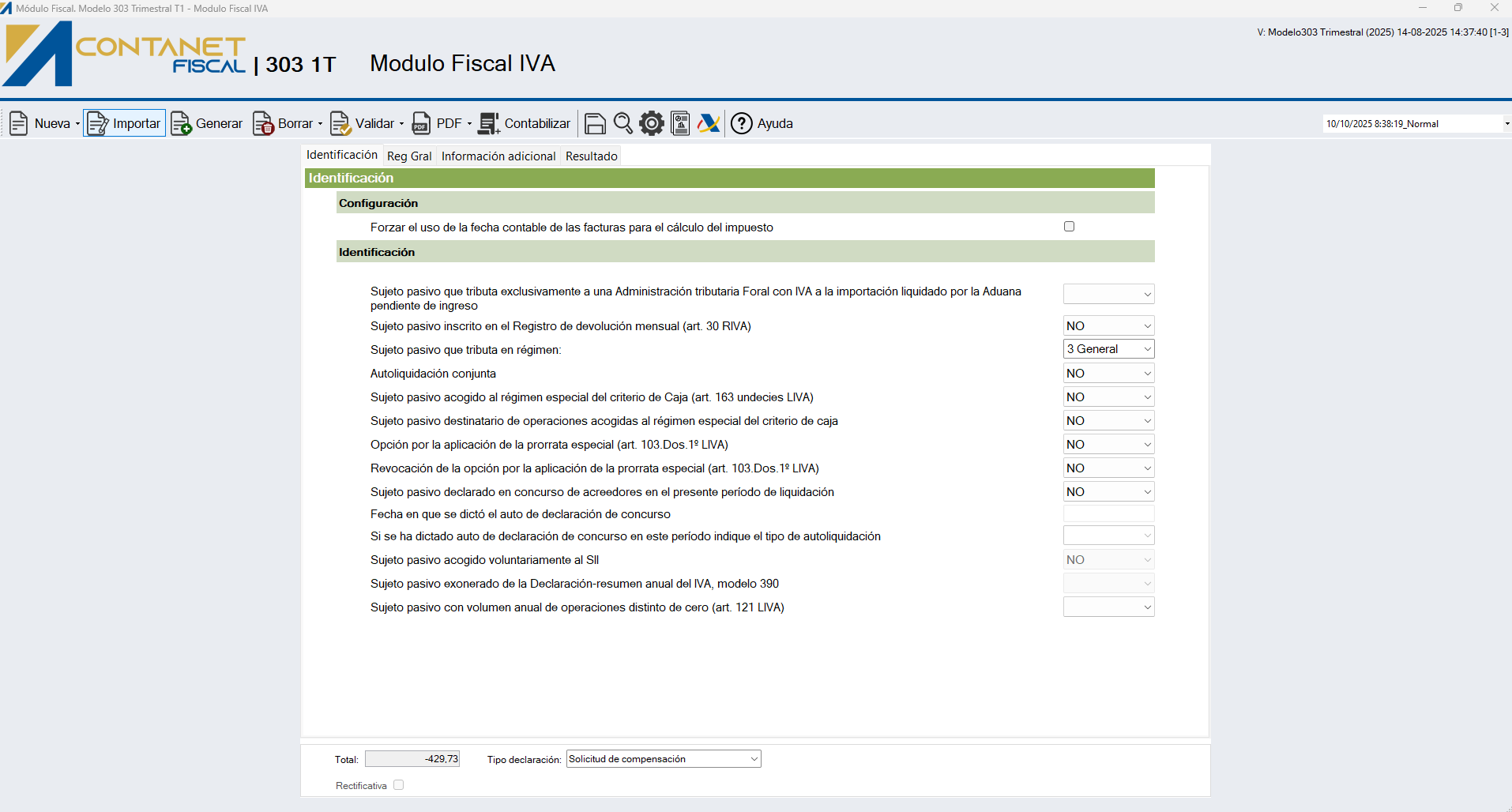This screenshot has height=812, width=1512.
Task: Open settings via the gear icon
Action: click(x=652, y=124)
